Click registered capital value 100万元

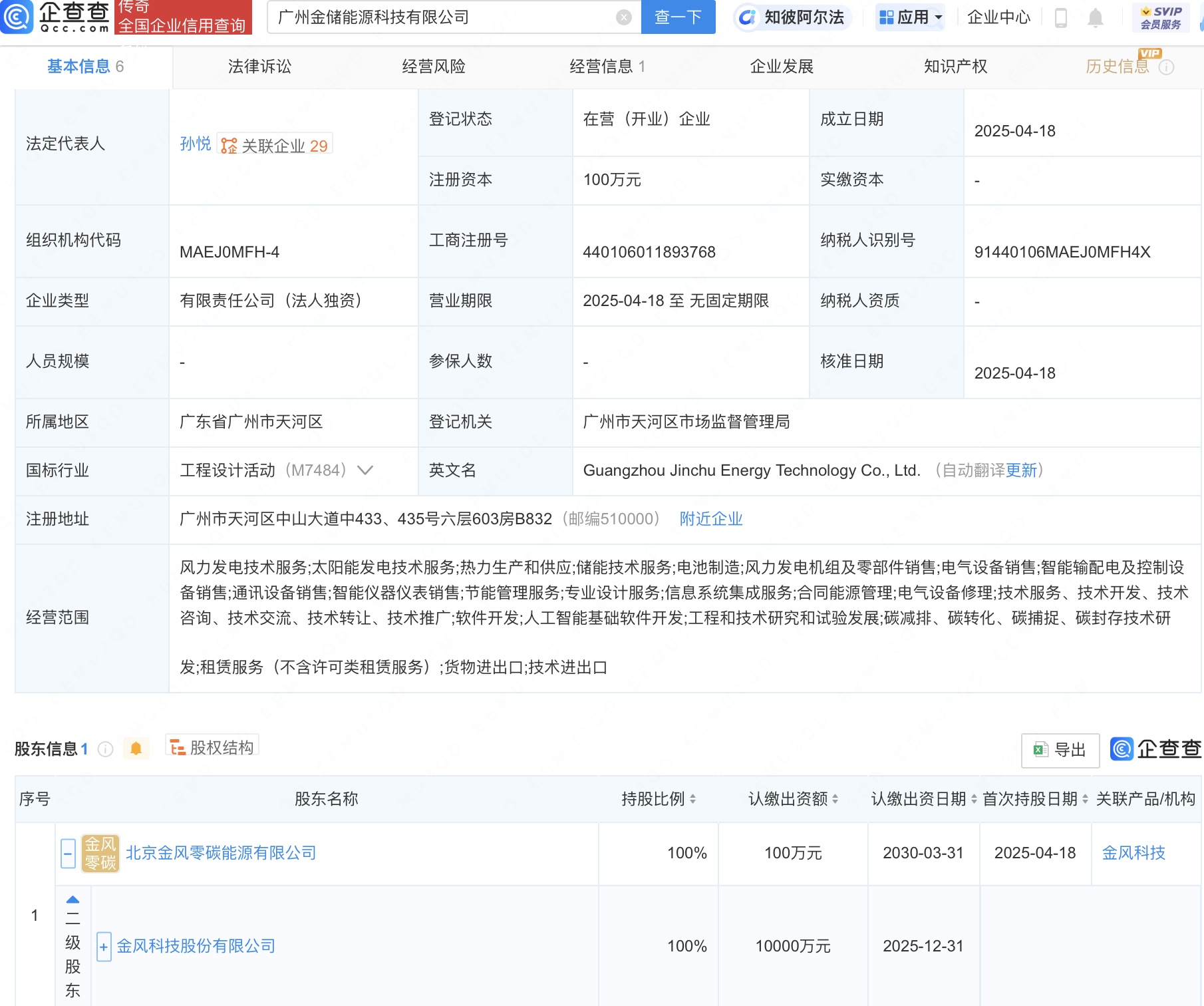612,180
